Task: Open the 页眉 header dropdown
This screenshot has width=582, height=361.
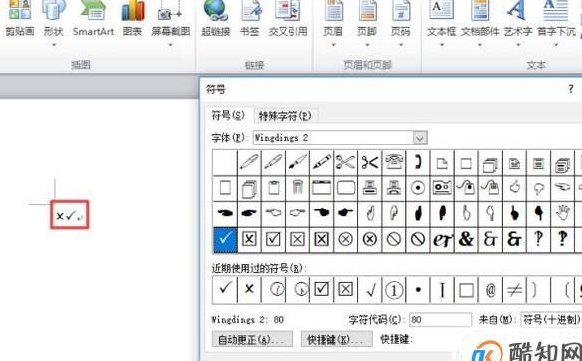Action: (x=333, y=24)
